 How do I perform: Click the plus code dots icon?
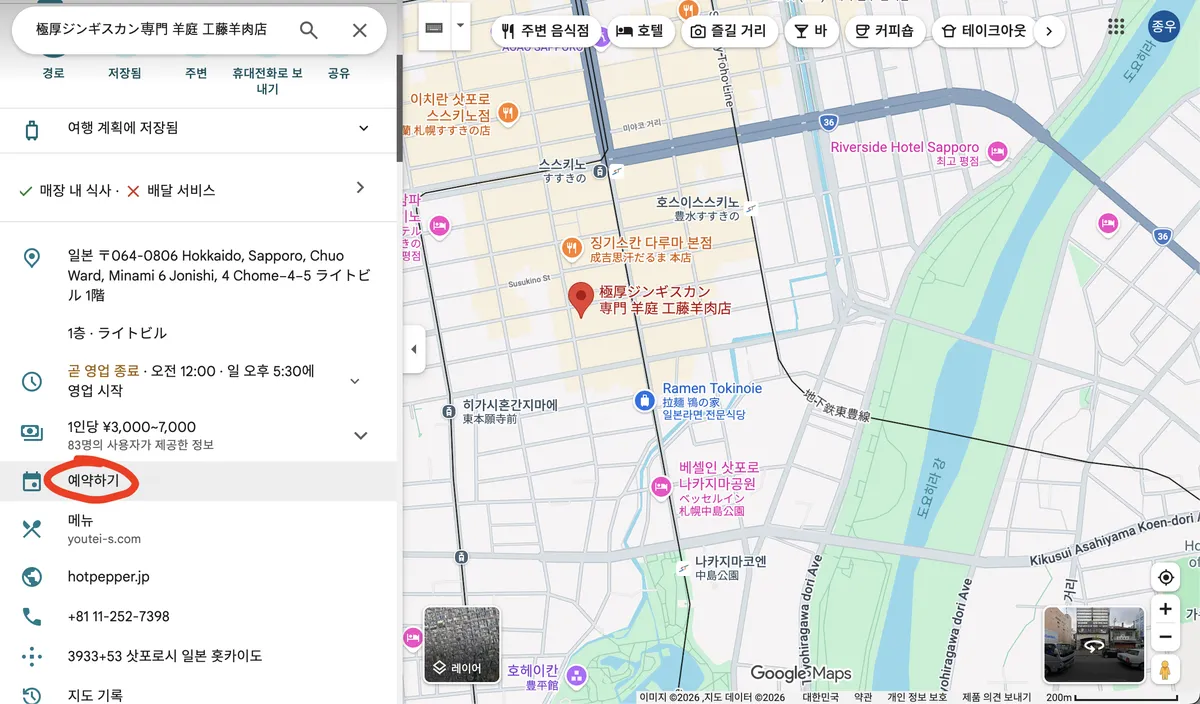32,656
